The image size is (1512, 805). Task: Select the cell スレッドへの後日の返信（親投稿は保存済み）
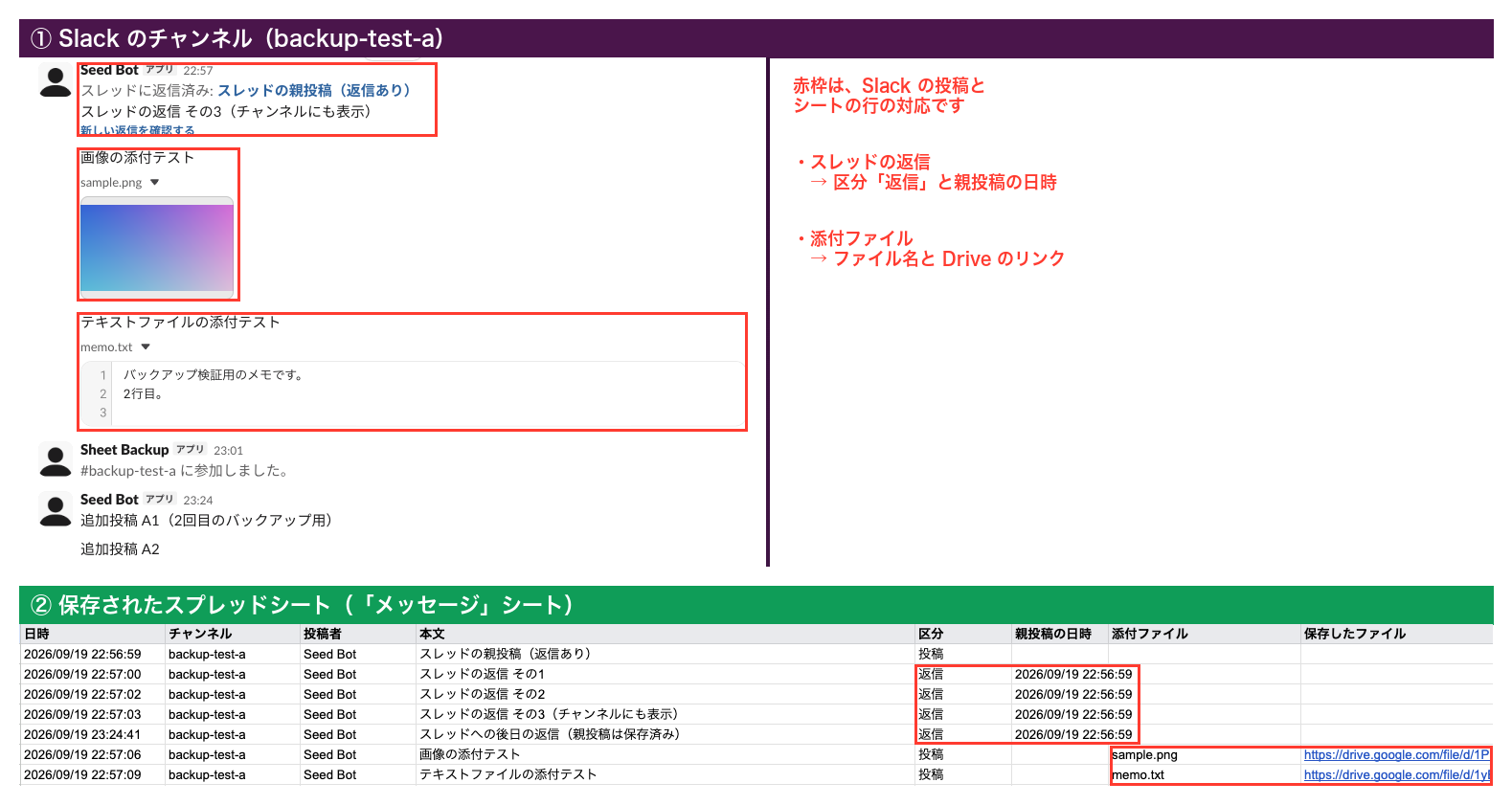(665, 734)
